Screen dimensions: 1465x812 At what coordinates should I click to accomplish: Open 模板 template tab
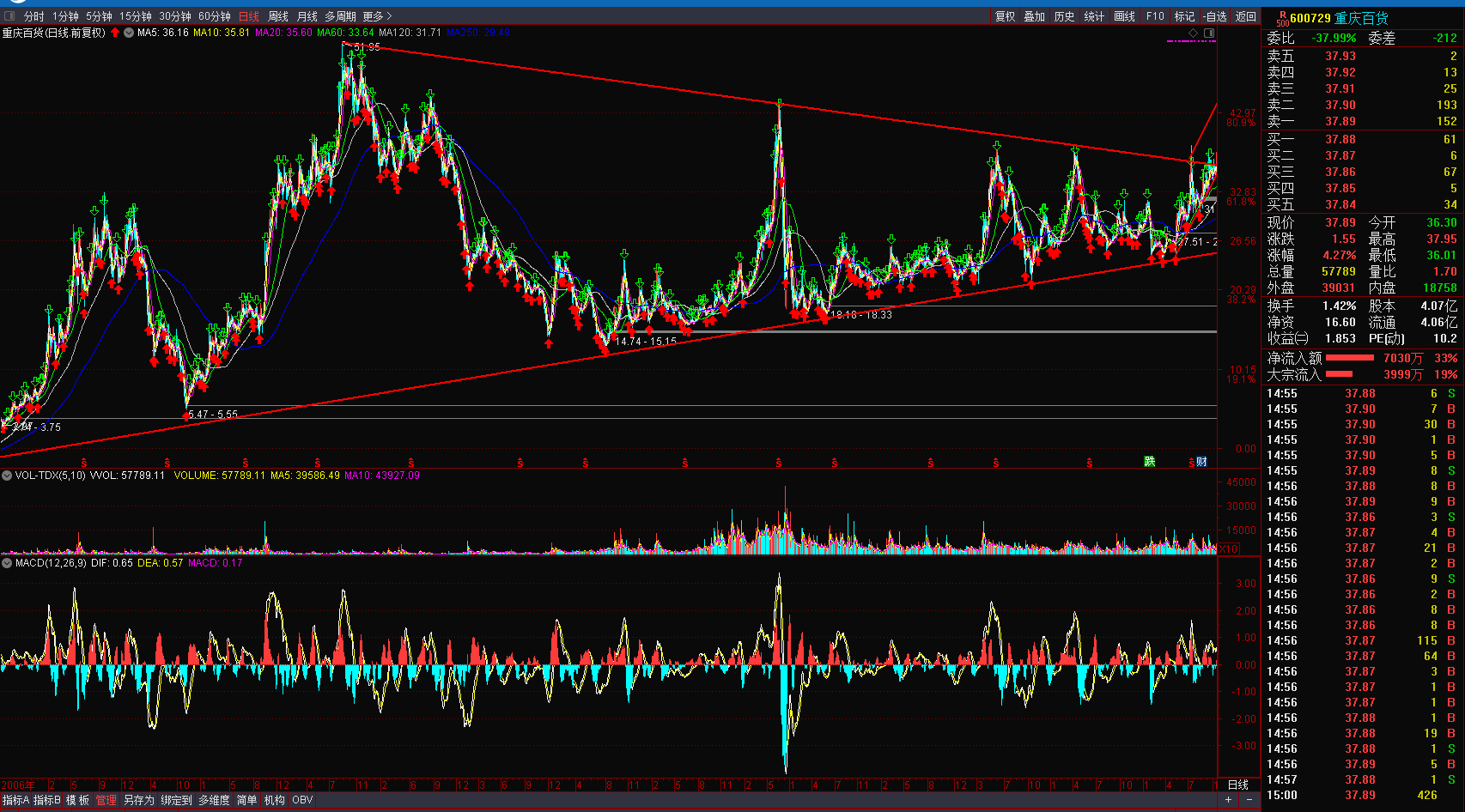77,800
